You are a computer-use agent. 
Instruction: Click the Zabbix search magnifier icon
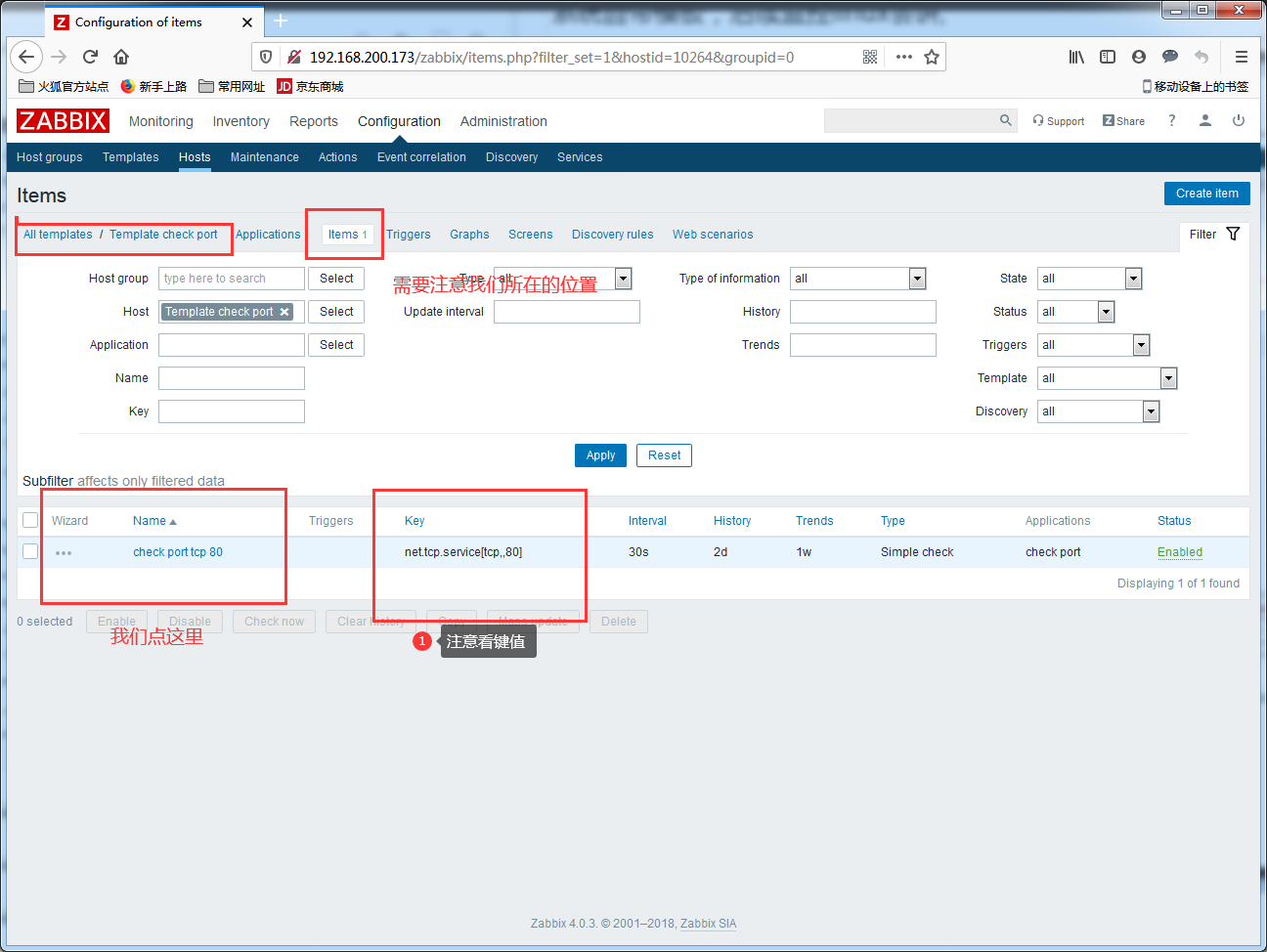pyautogui.click(x=1005, y=120)
